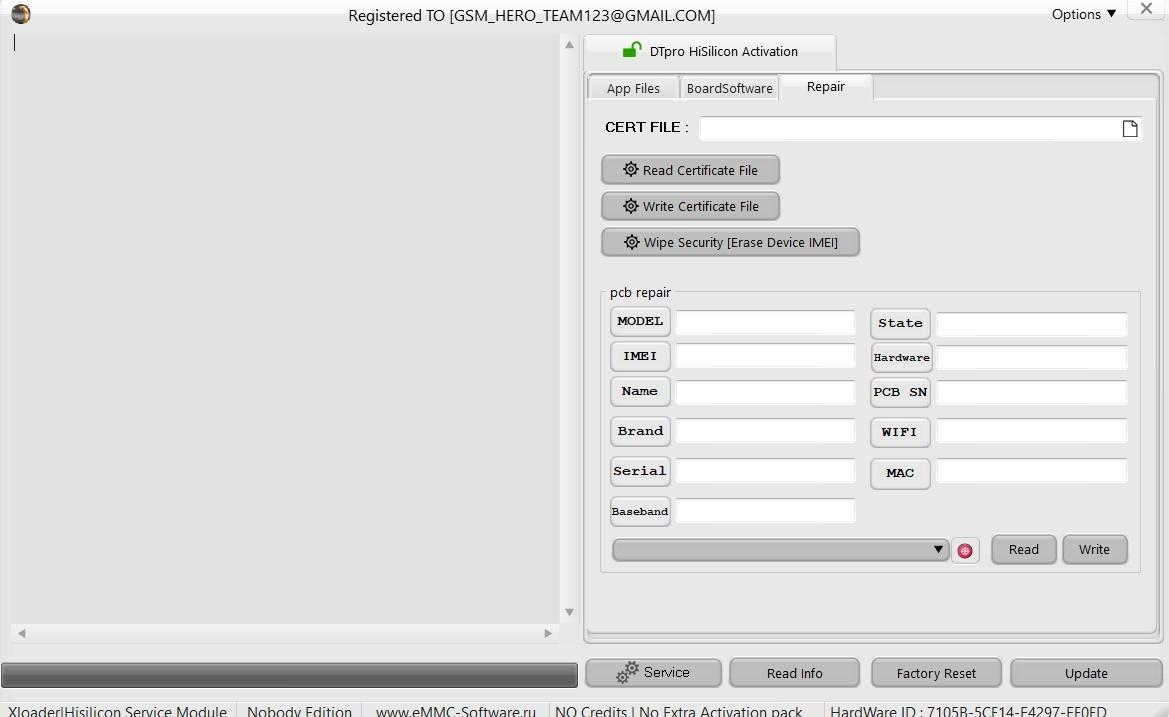The width and height of the screenshot is (1169, 717).
Task: Click the Baseband label button
Action: click(640, 511)
